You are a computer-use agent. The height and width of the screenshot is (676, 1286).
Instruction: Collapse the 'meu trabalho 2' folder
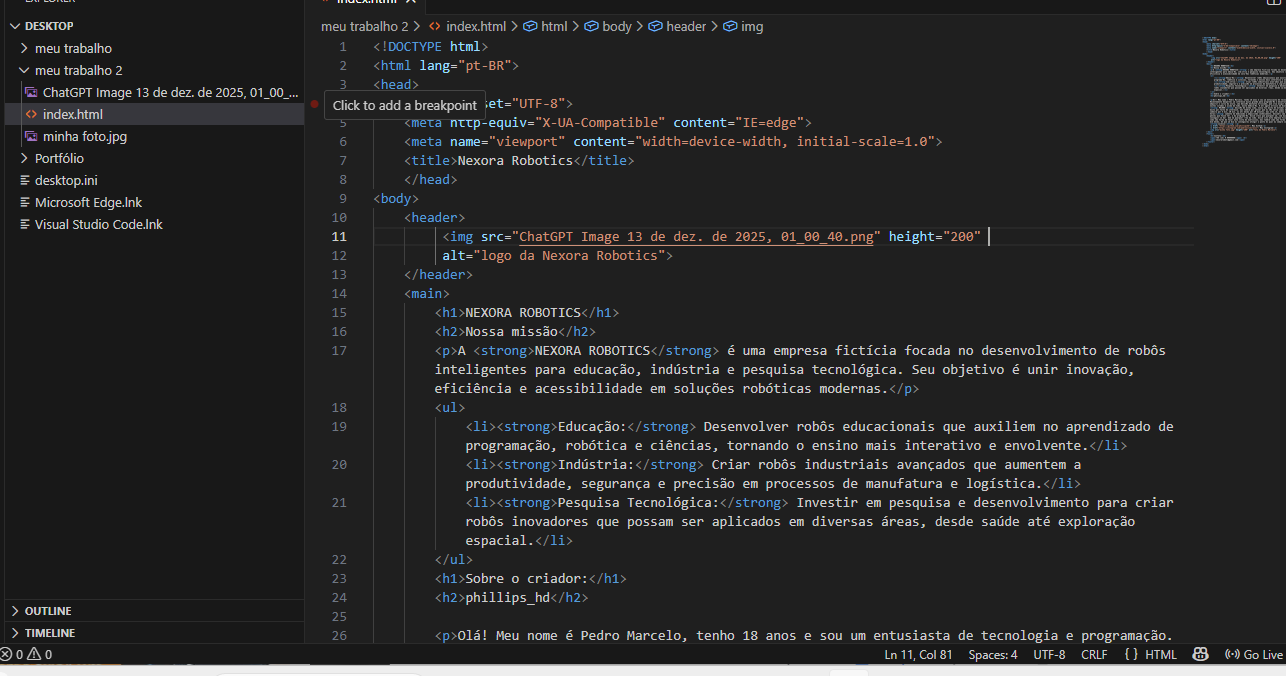tap(78, 70)
